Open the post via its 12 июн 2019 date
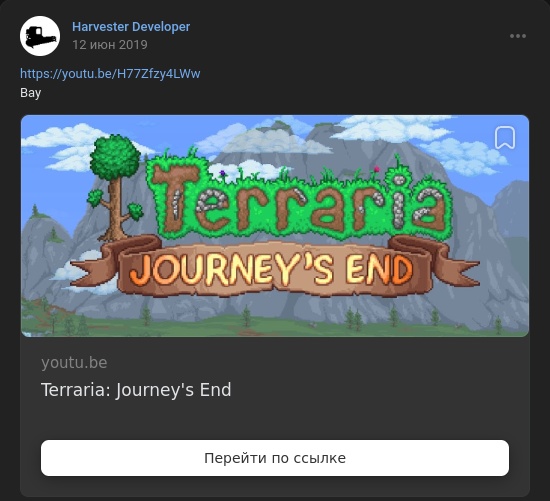 [x=110, y=45]
